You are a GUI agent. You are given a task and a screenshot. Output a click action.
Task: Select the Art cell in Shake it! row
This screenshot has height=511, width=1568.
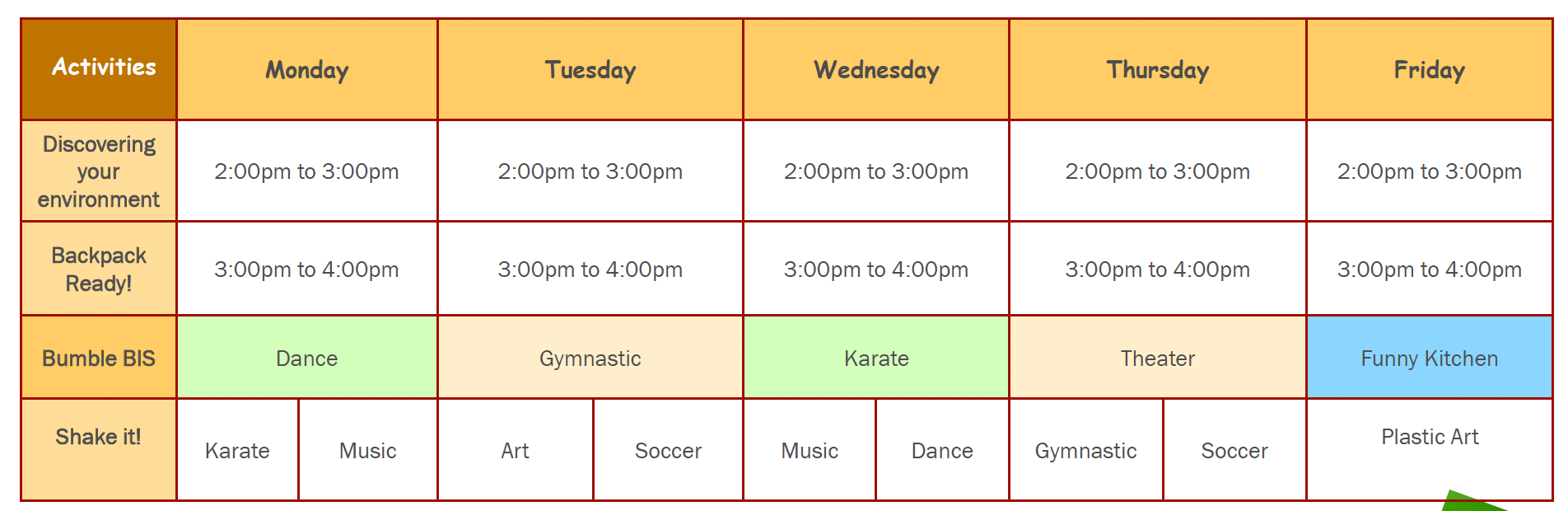(516, 450)
